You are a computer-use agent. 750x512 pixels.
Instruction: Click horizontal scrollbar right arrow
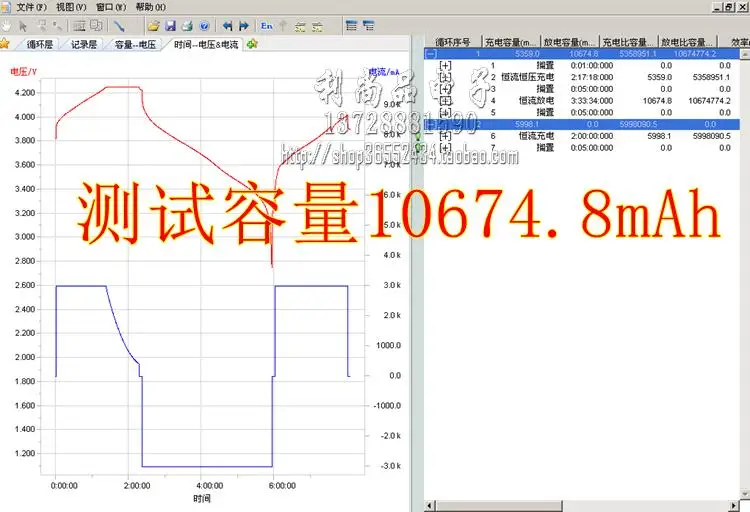(734, 506)
